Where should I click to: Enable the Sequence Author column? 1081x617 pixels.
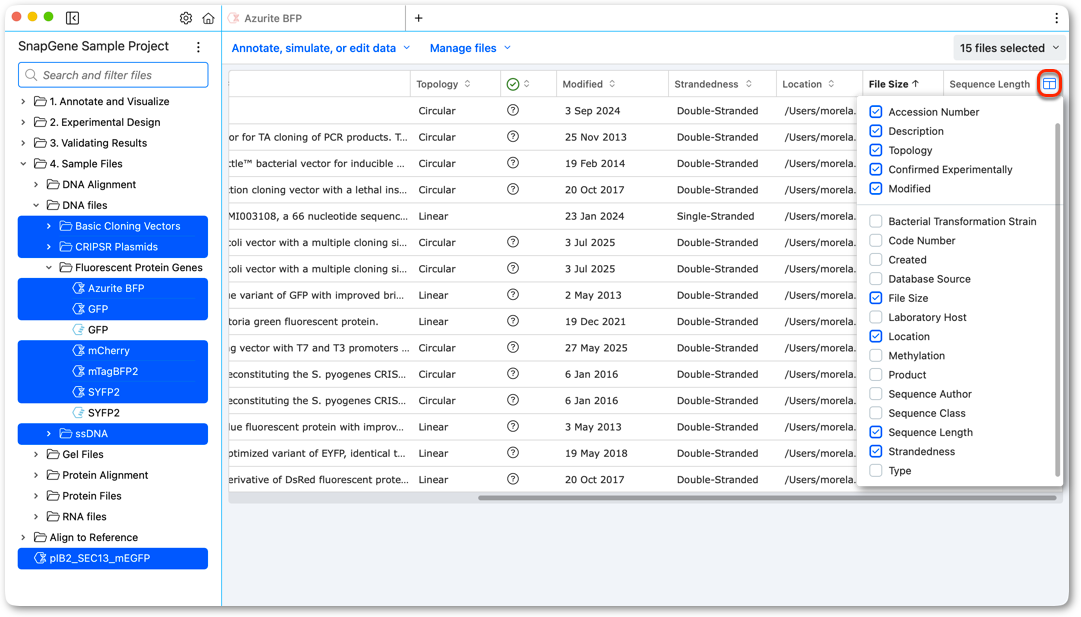[876, 394]
